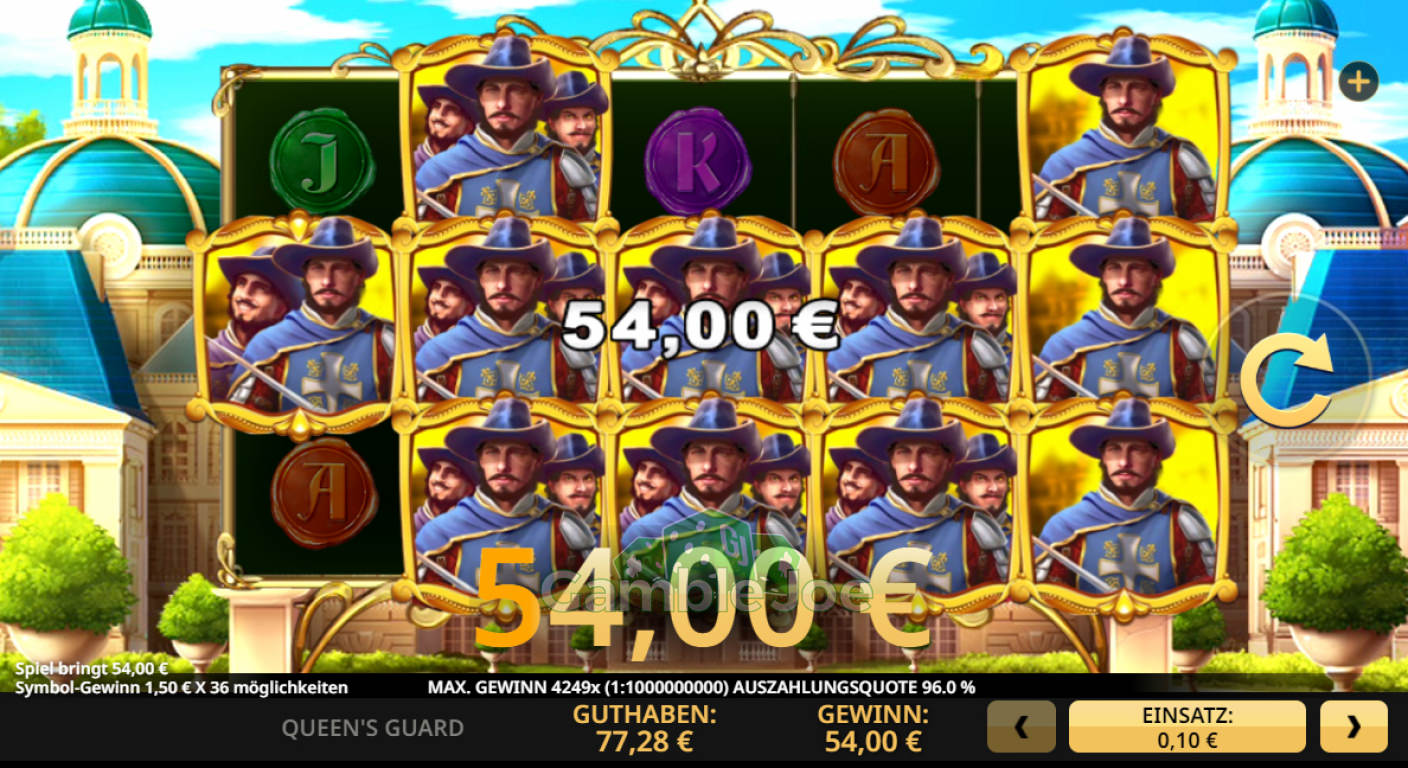
Task: Click the Queen's Guard game title
Action: (372, 728)
